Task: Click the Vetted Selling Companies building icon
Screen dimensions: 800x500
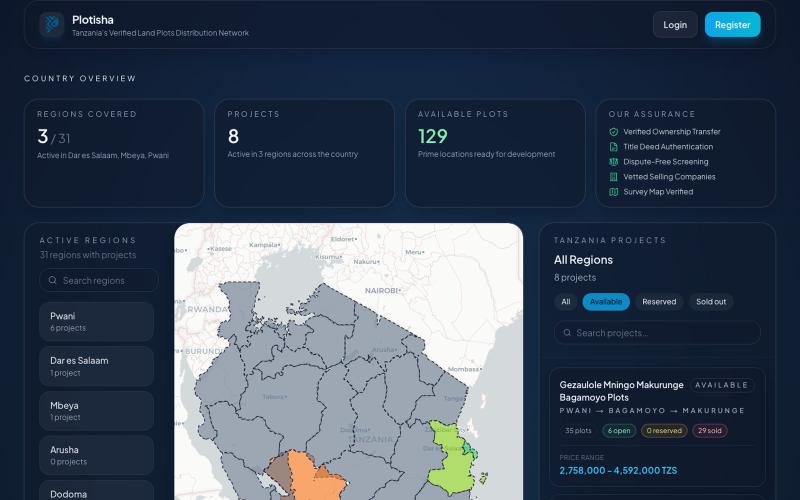Action: point(613,177)
